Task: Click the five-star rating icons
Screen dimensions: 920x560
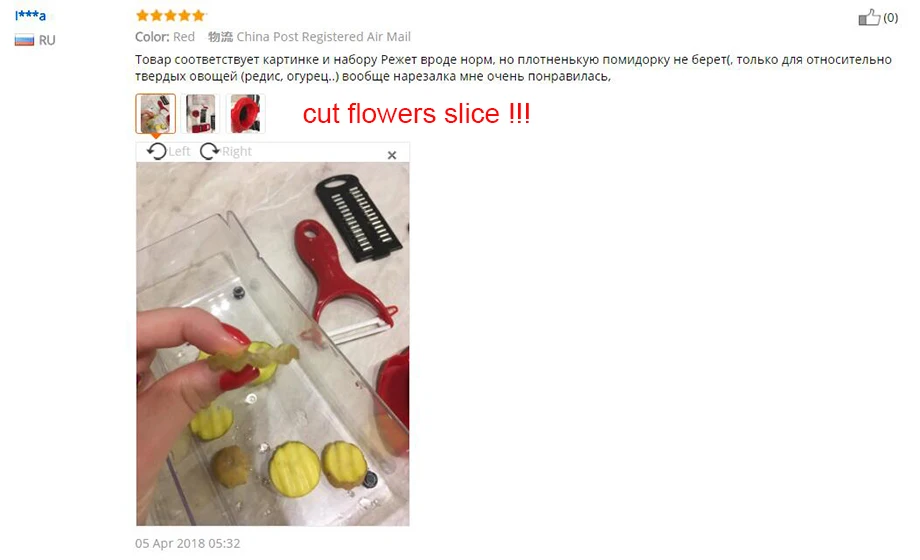Action: 170,15
